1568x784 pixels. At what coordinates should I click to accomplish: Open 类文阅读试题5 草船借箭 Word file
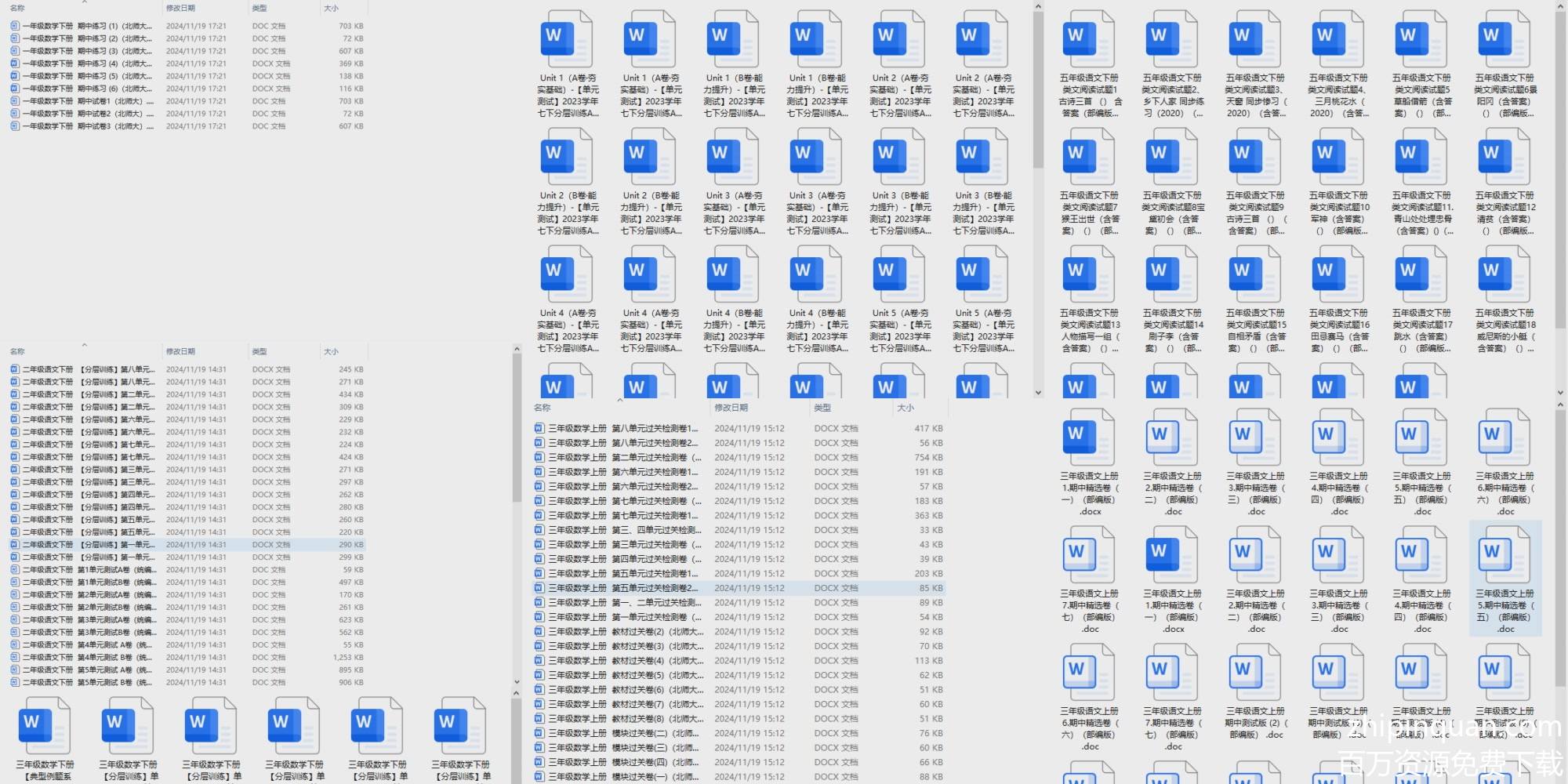pos(1422,39)
